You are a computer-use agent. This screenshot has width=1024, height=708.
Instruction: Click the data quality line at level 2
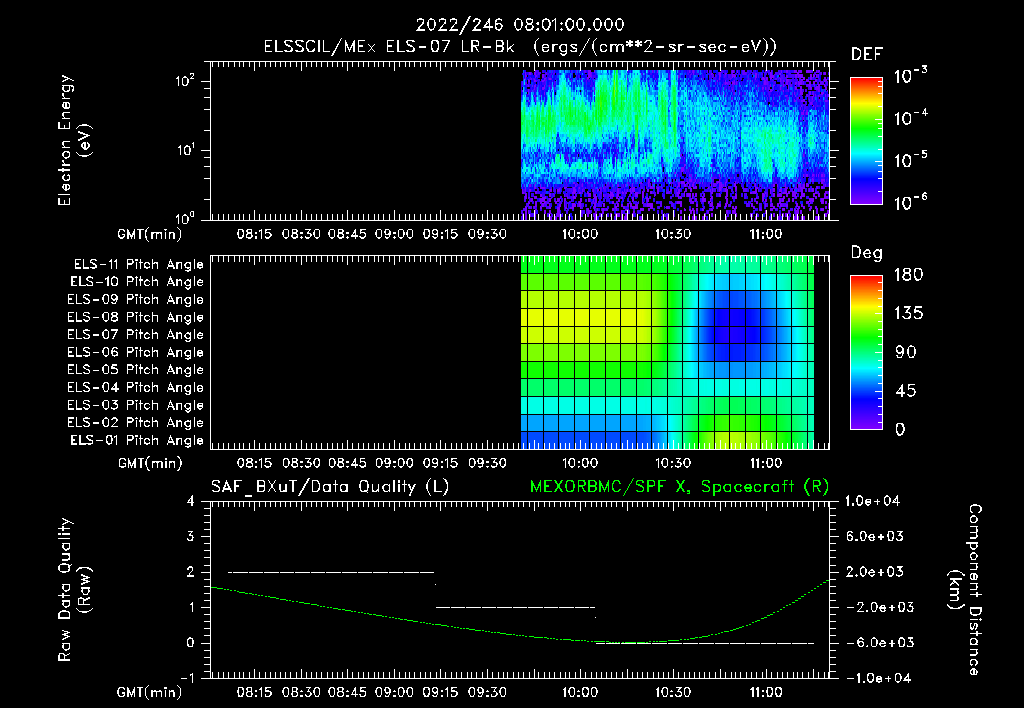[x=330, y=572]
